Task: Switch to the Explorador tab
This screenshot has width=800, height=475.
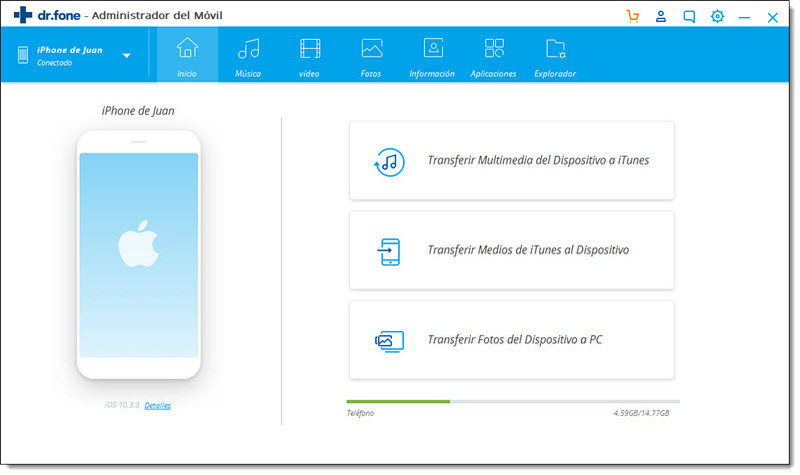Action: [x=555, y=55]
